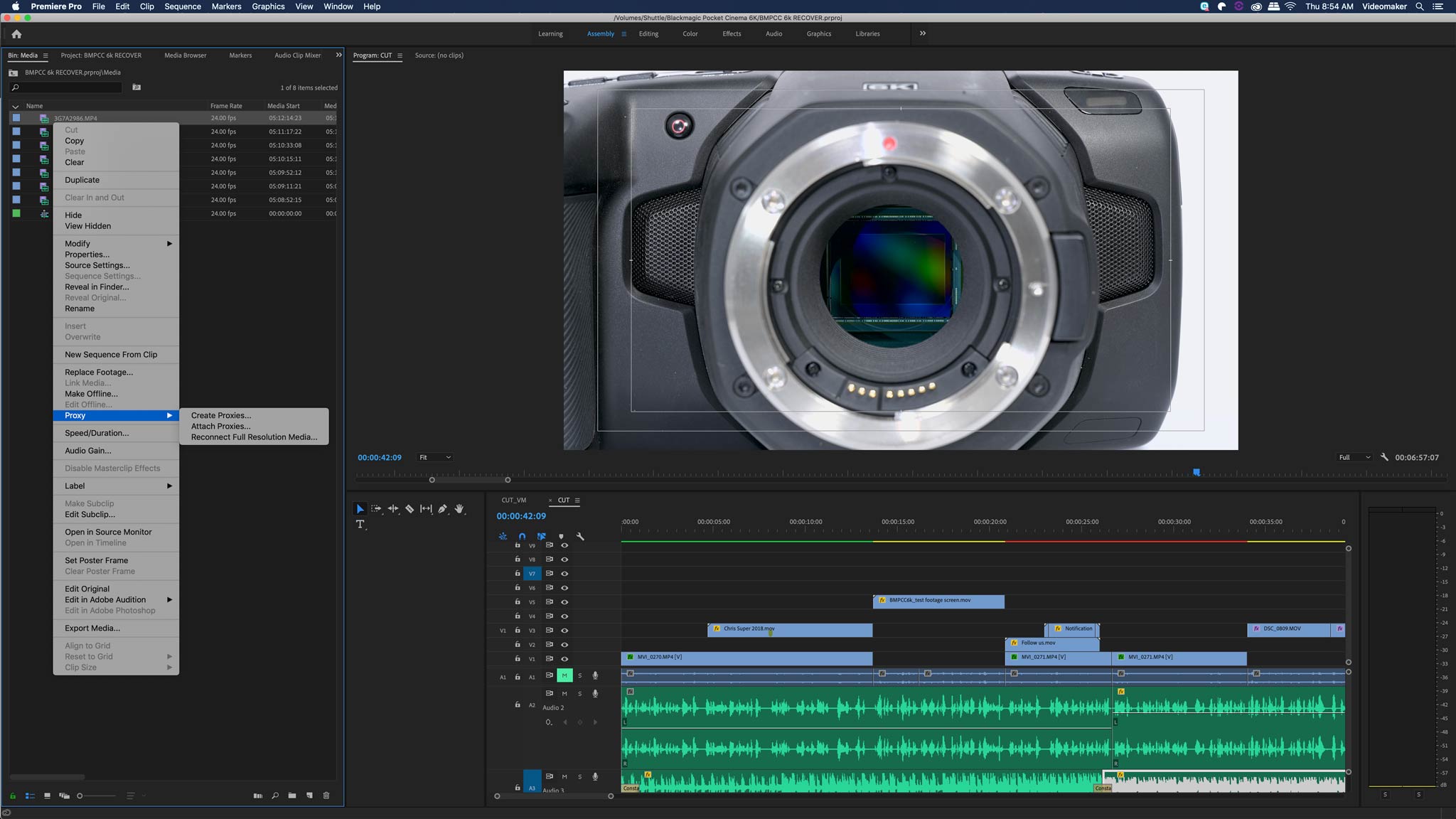The height and width of the screenshot is (819, 1456).
Task: Choose Create Proxies from the Proxy submenu
Action: 220,415
